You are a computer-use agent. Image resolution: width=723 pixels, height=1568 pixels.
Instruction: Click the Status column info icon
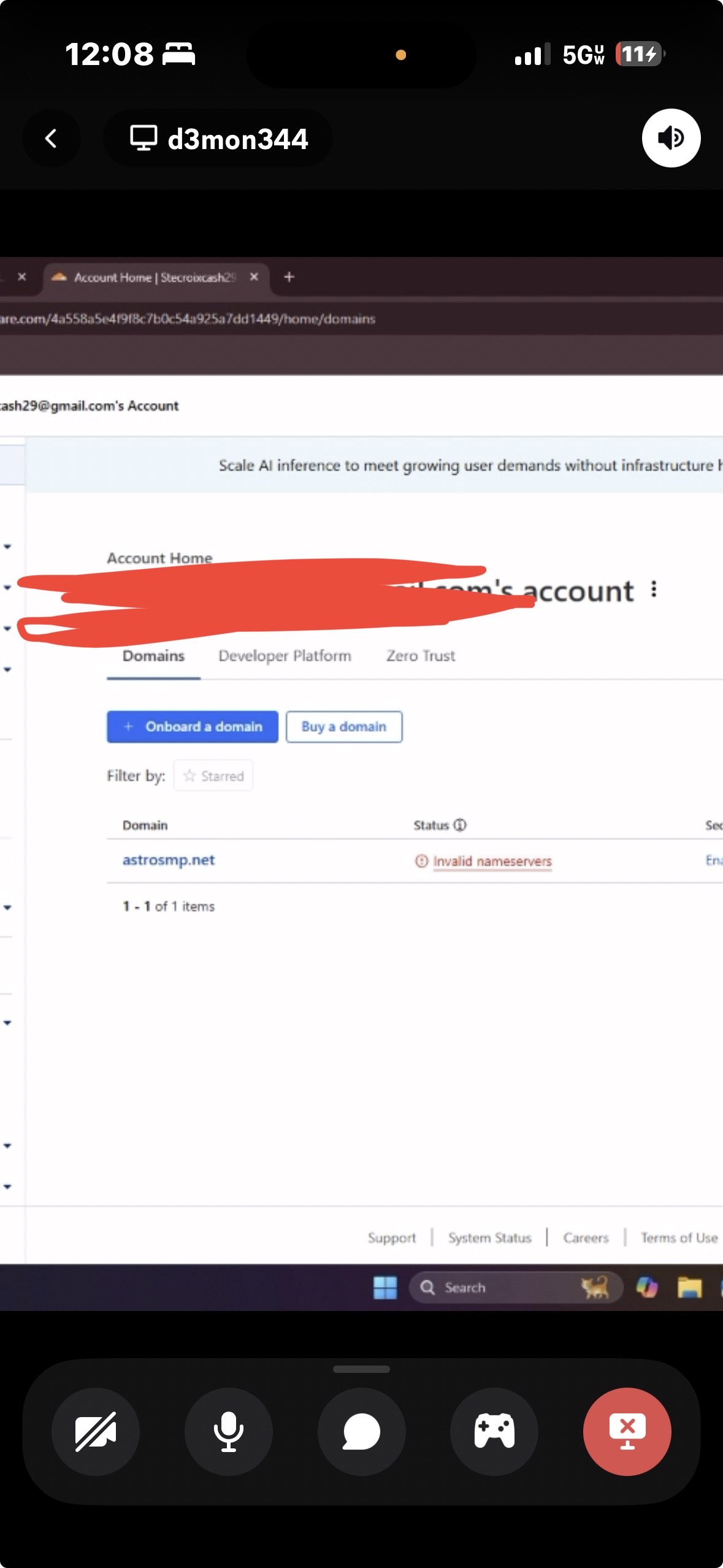[x=460, y=825]
